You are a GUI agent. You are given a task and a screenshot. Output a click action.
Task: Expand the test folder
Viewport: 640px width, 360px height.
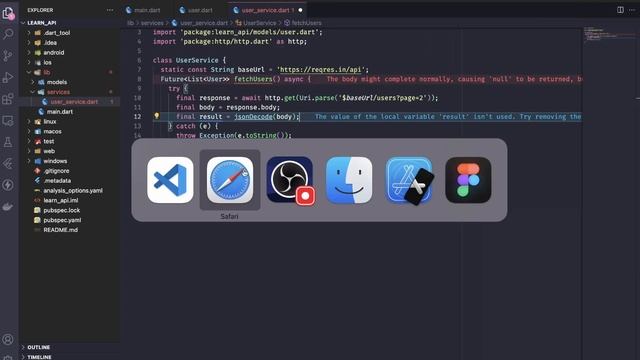pos(49,141)
